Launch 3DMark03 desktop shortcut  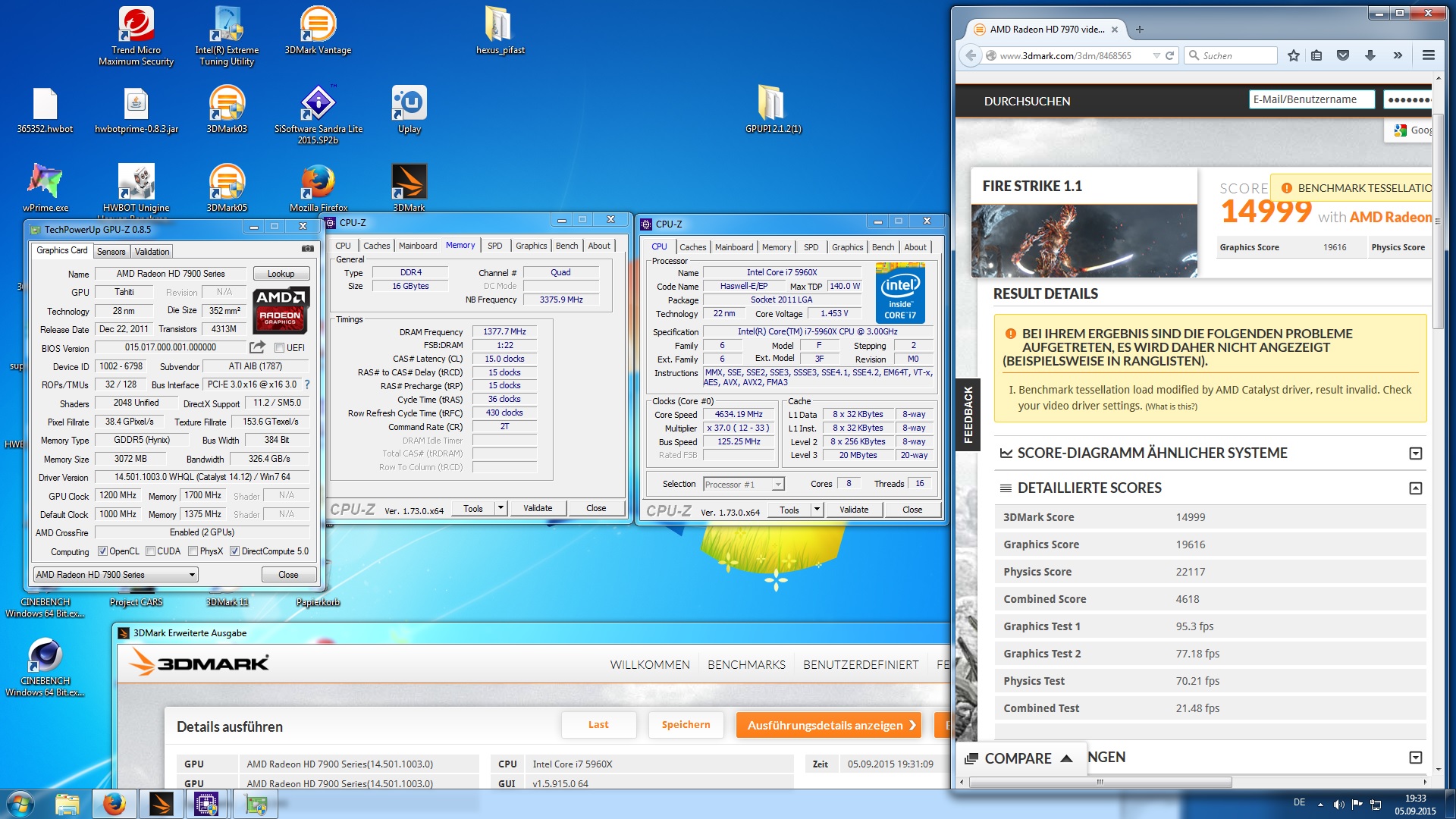227,111
